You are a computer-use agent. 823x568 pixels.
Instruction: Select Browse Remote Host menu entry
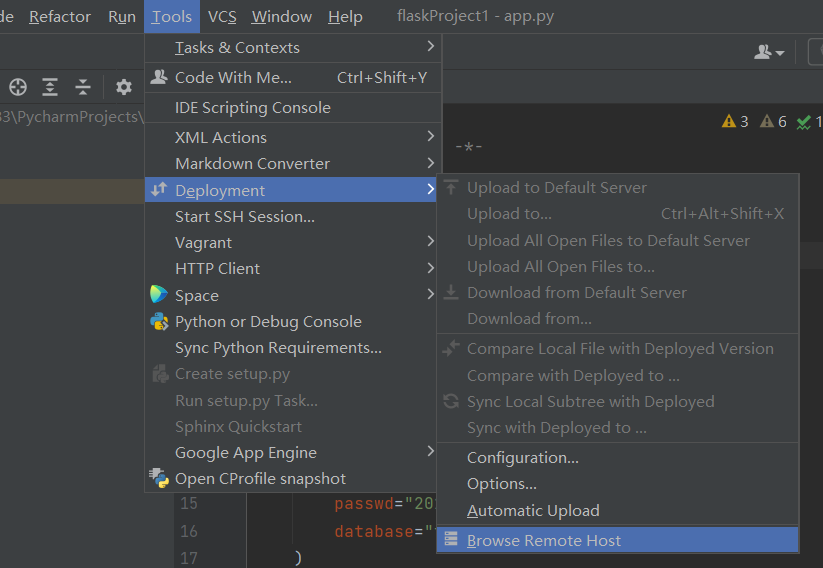click(544, 540)
